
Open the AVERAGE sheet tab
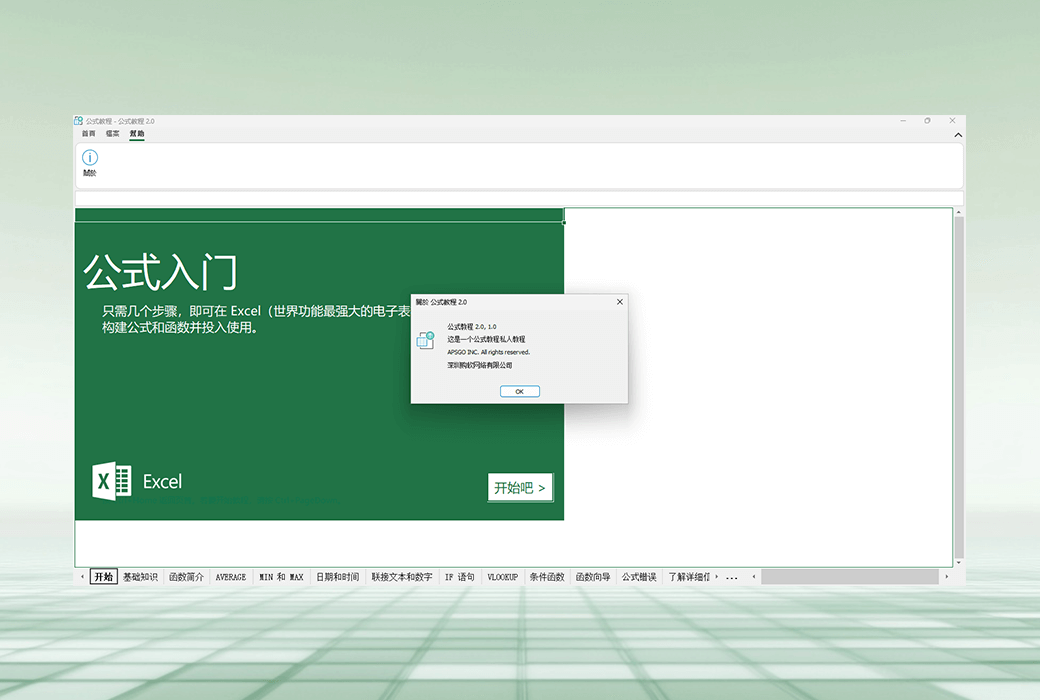(231, 577)
